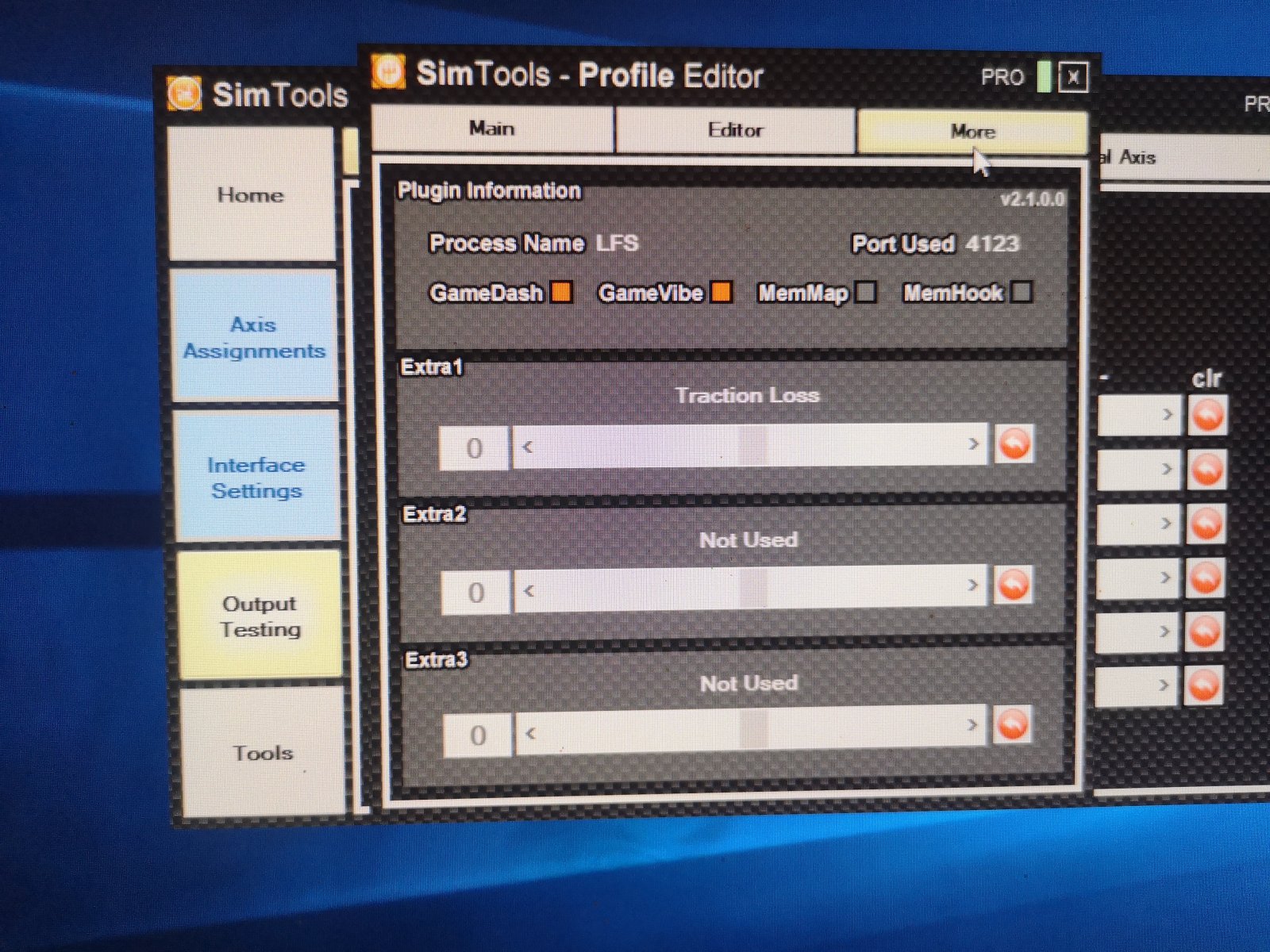This screenshot has width=1270, height=952.
Task: Click the Extra1 value field showing 0
Action: (474, 448)
